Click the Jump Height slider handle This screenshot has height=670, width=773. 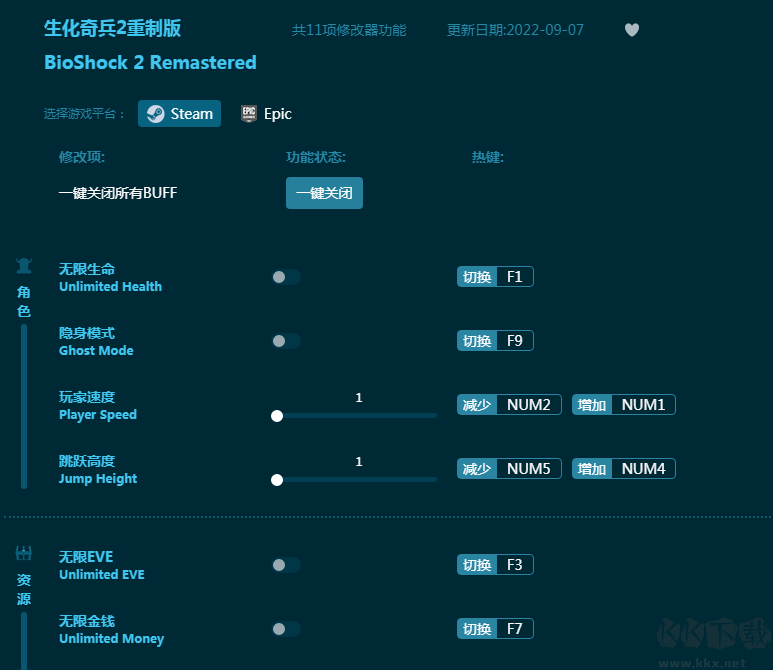(x=277, y=480)
